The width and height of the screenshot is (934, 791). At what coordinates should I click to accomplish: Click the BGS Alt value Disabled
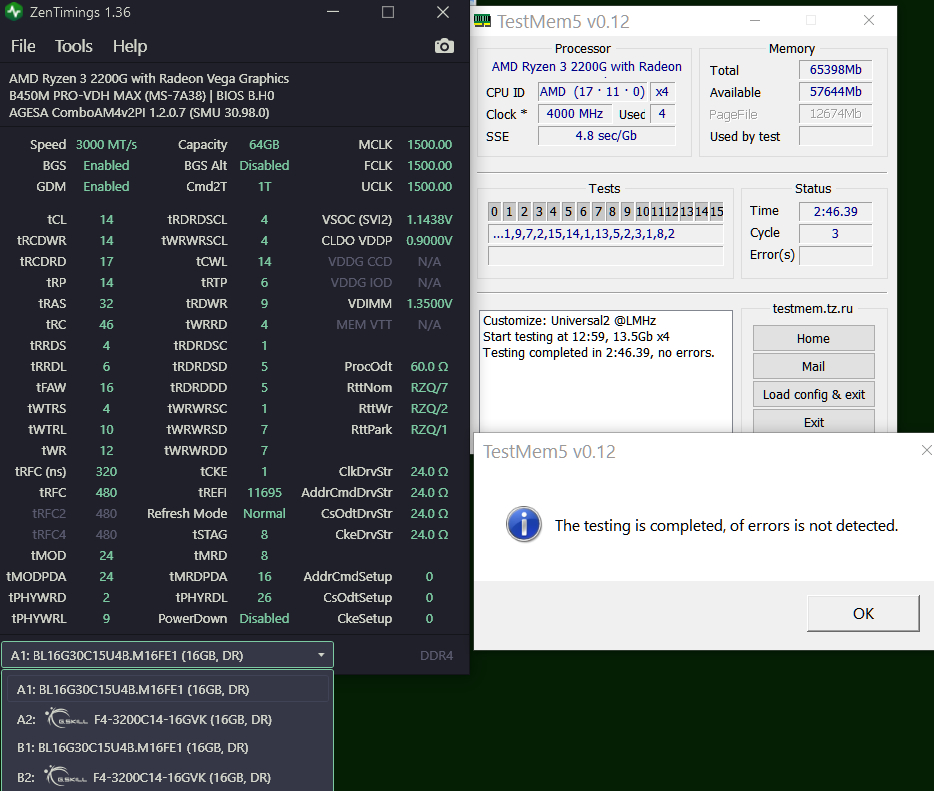click(x=264, y=166)
